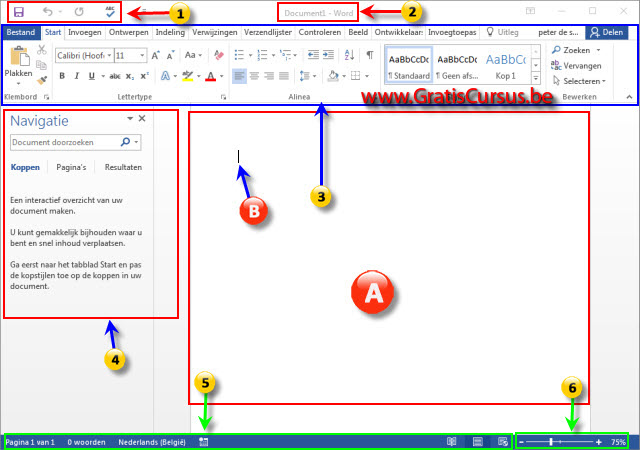The width and height of the screenshot is (640, 450).
Task: Click the zoom in plus button
Action: coord(598,442)
